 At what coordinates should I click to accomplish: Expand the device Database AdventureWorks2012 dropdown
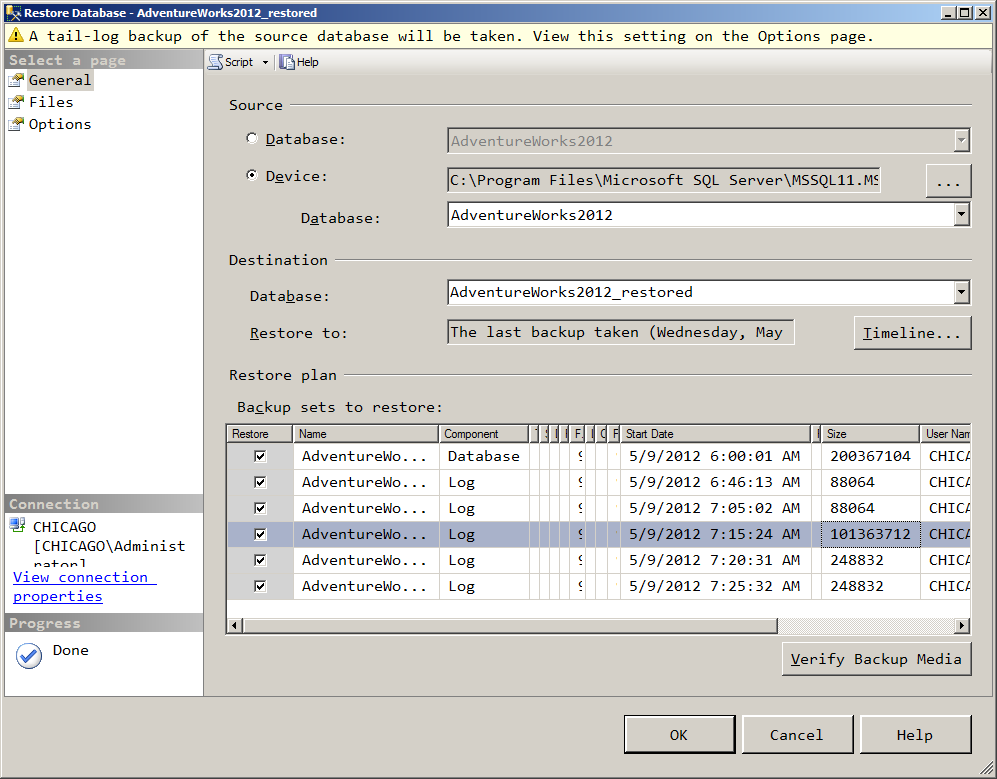click(961, 214)
